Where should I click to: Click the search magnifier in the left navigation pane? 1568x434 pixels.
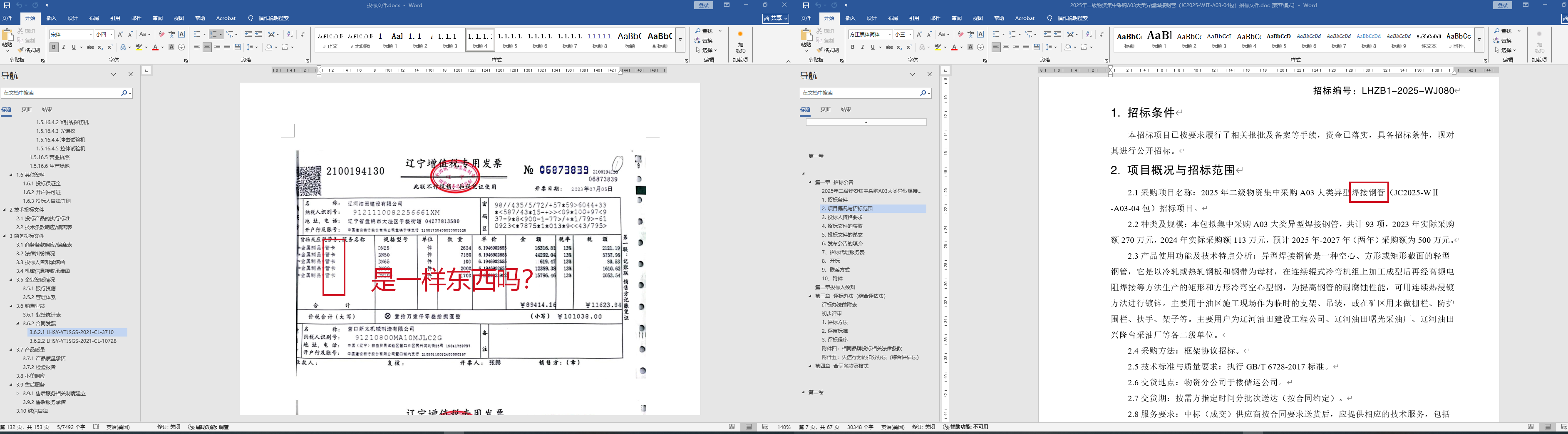coord(124,93)
